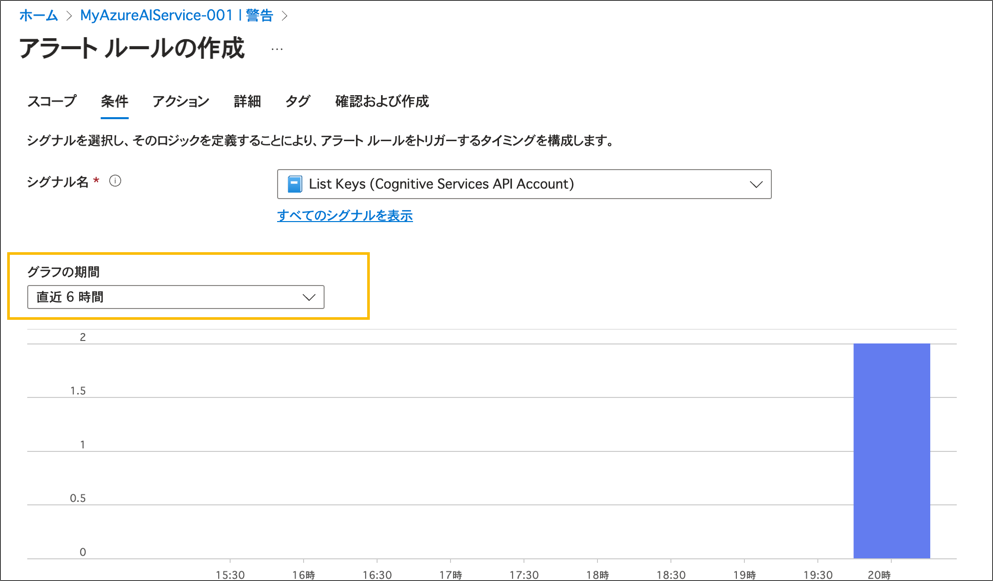Select the 条件 tab

[115, 101]
